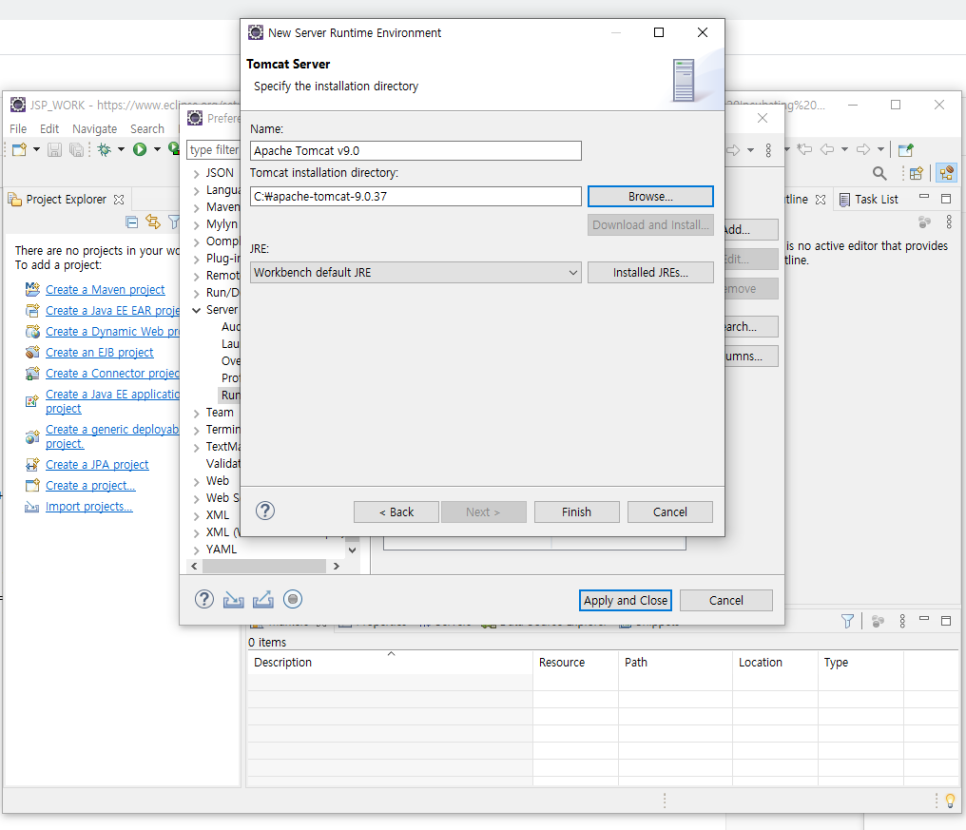Viewport: 966px width, 830px height.
Task: Open the Preferences dialog help icon
Action: (x=204, y=599)
